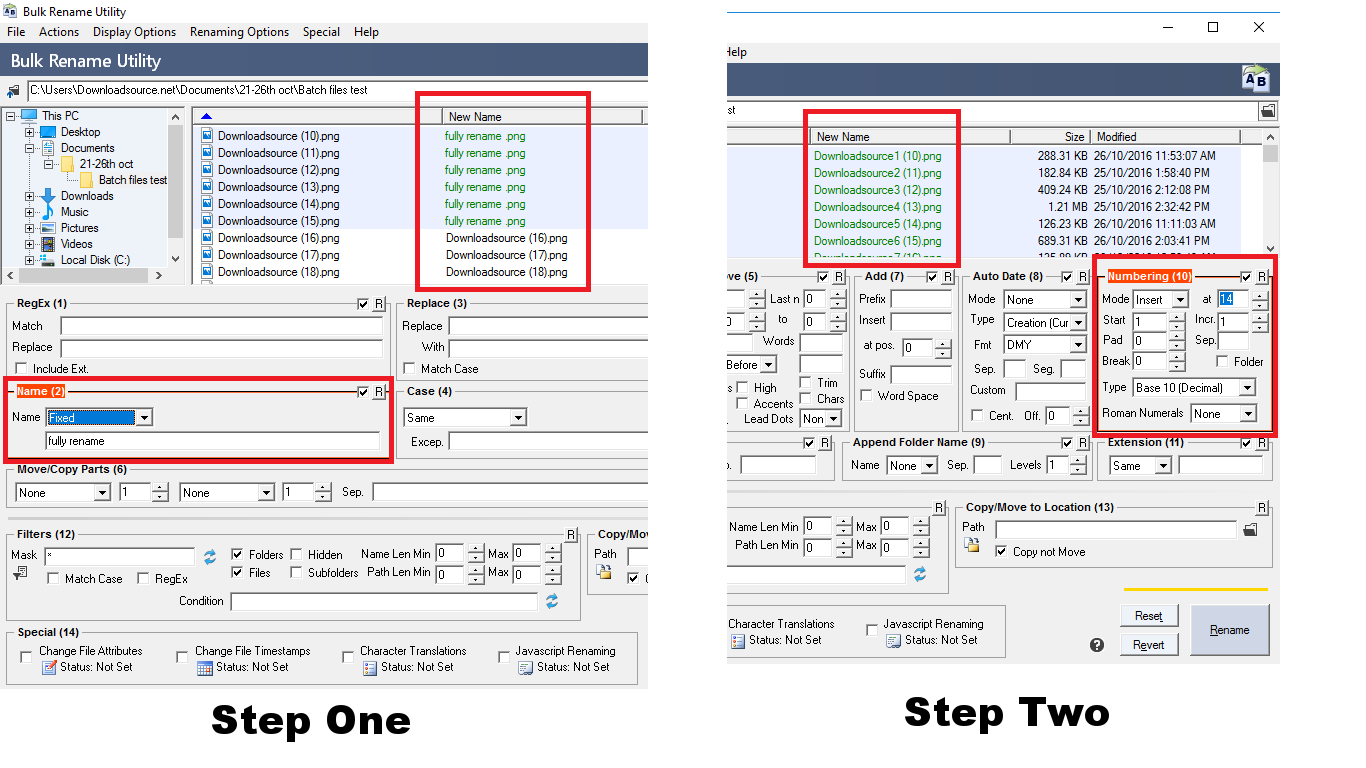Enable the Subfolders filter checkbox
The height and width of the screenshot is (768, 1366).
tap(297, 573)
